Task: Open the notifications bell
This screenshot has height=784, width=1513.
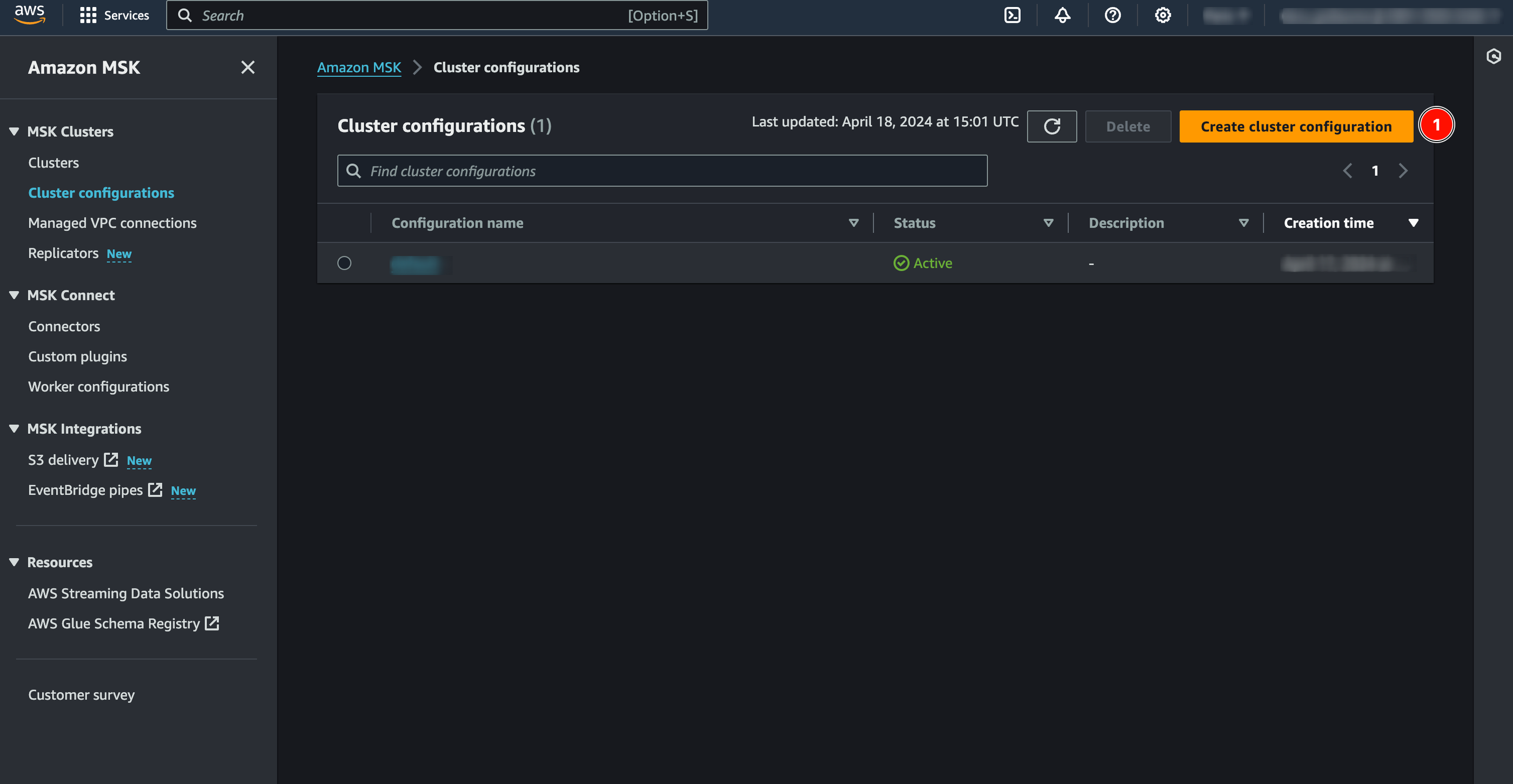Action: point(1062,15)
